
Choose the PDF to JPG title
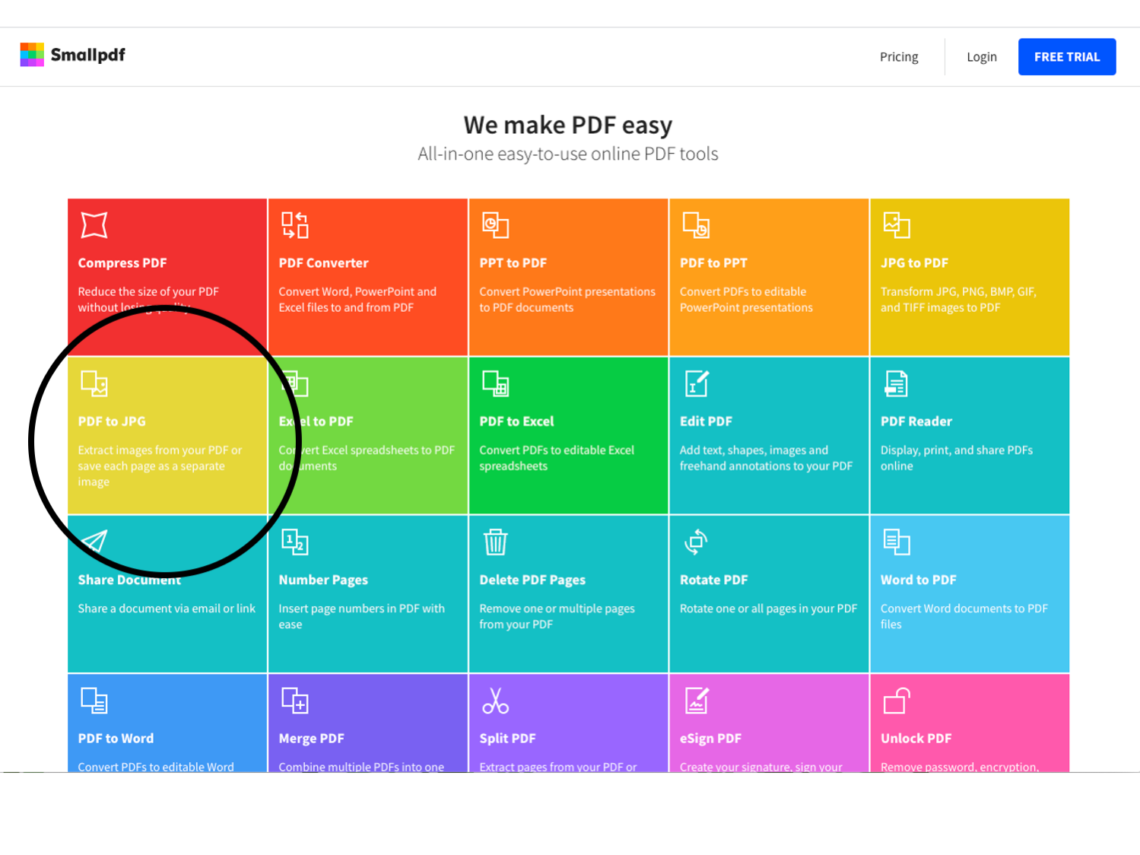click(x=112, y=422)
